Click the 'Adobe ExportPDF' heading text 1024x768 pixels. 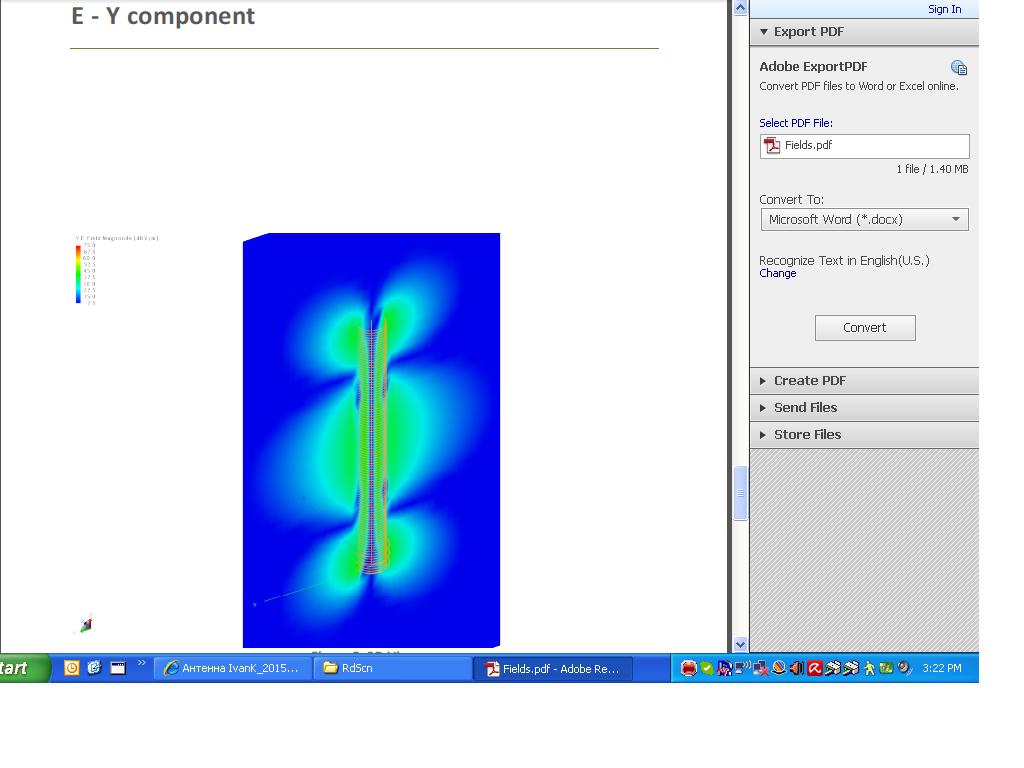813,67
